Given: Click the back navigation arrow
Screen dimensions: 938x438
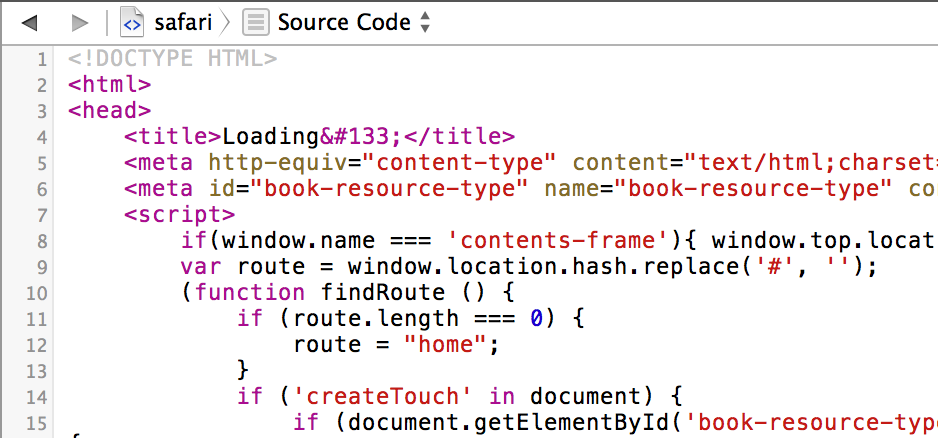Looking at the screenshot, I should (x=30, y=22).
